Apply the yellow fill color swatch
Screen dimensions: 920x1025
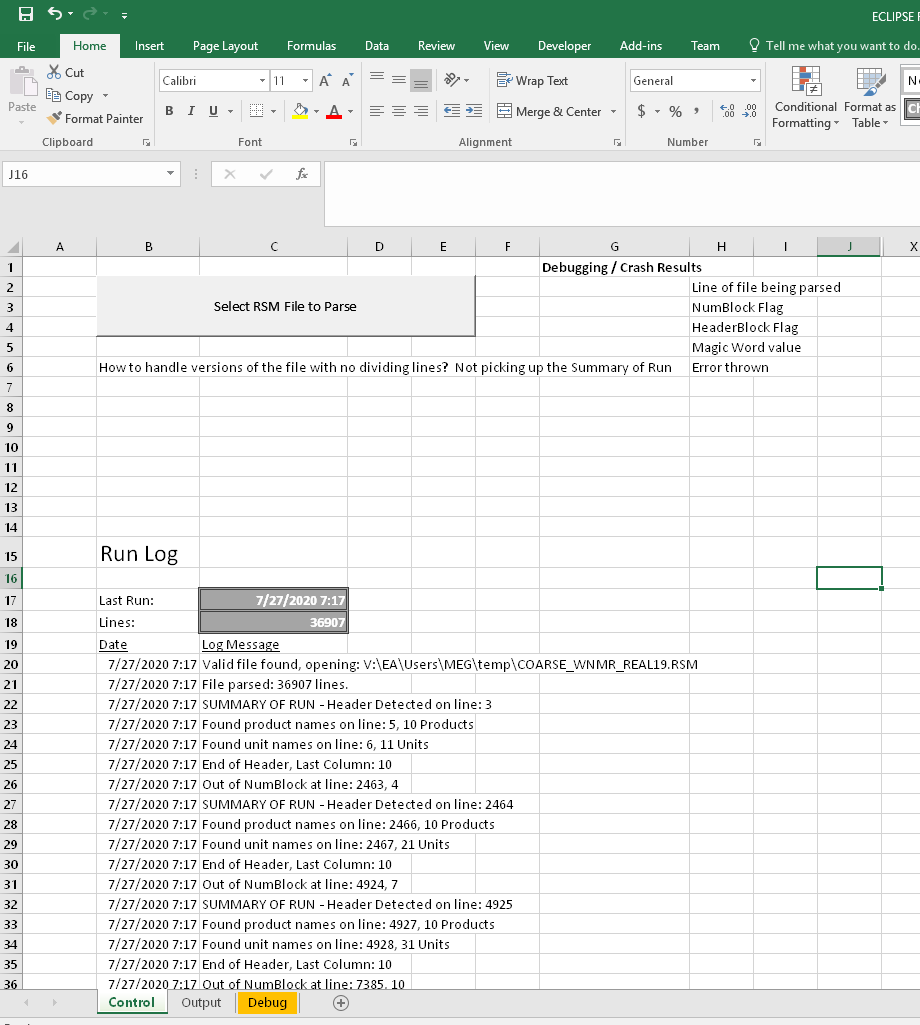click(x=299, y=111)
